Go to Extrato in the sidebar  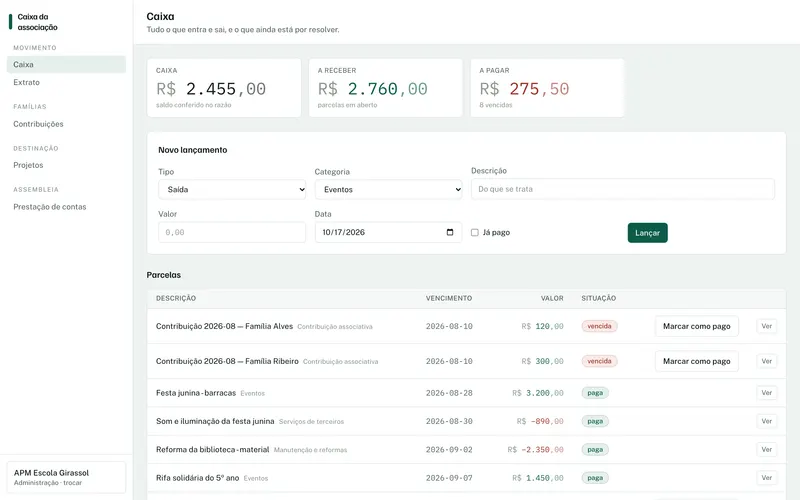point(66,82)
